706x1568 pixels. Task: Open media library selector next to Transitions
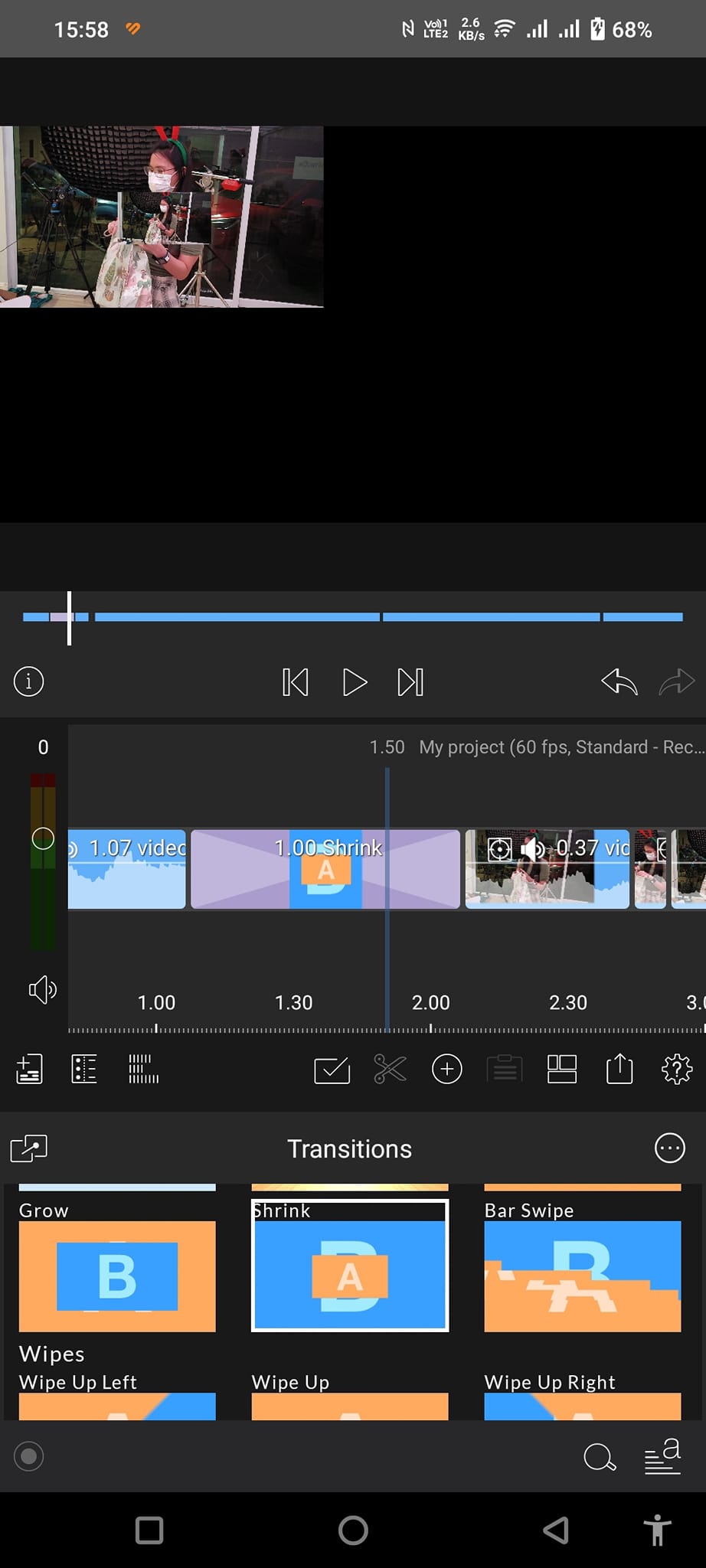(29, 1148)
